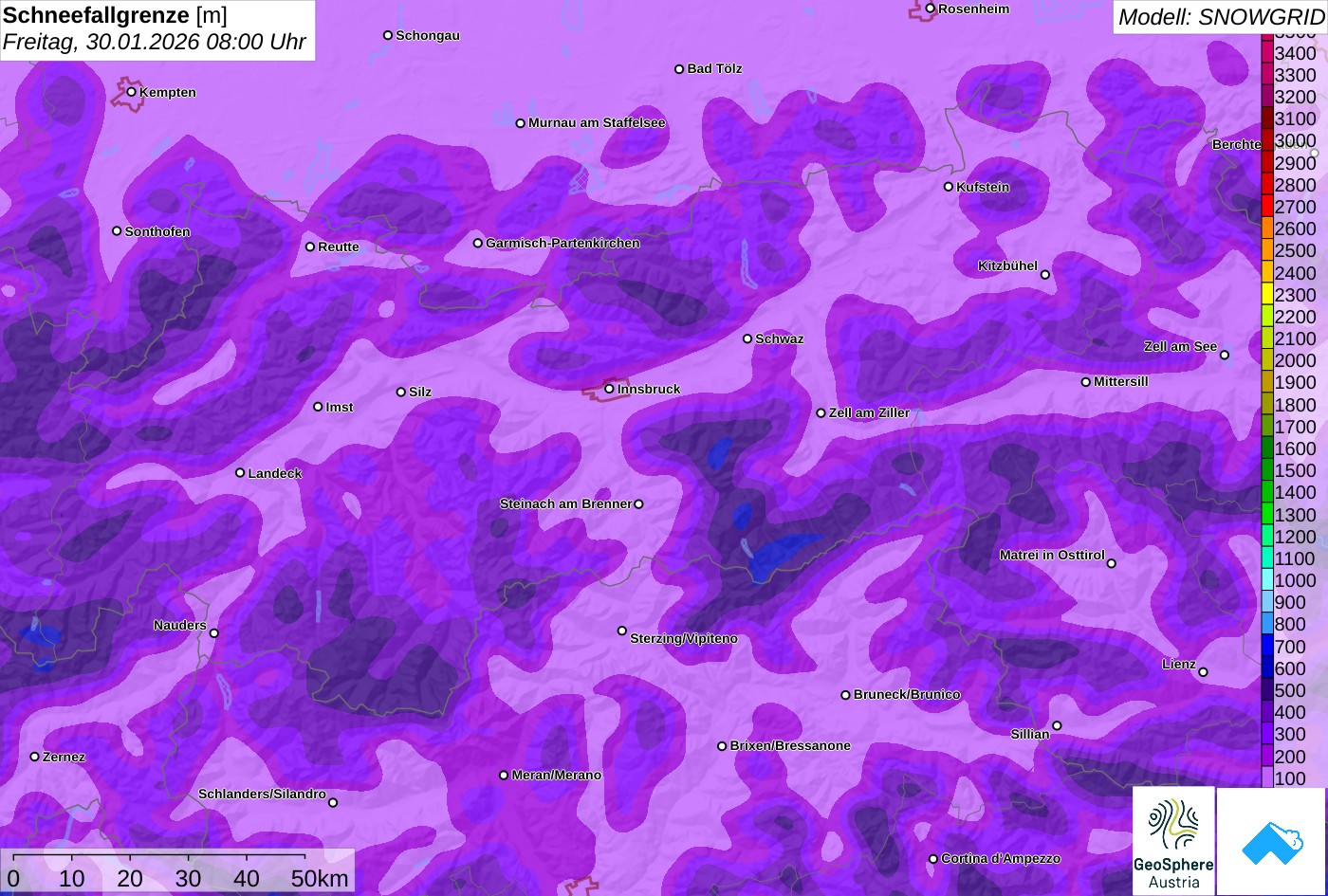Click the date "Freitag, 30.01.2026 08:00 Uhr"
Screen dimensions: 1328x896
point(155,43)
